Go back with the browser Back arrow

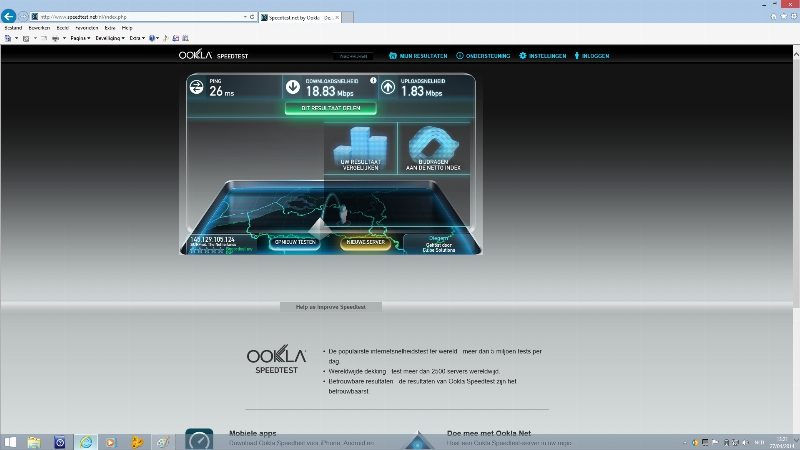8,16
